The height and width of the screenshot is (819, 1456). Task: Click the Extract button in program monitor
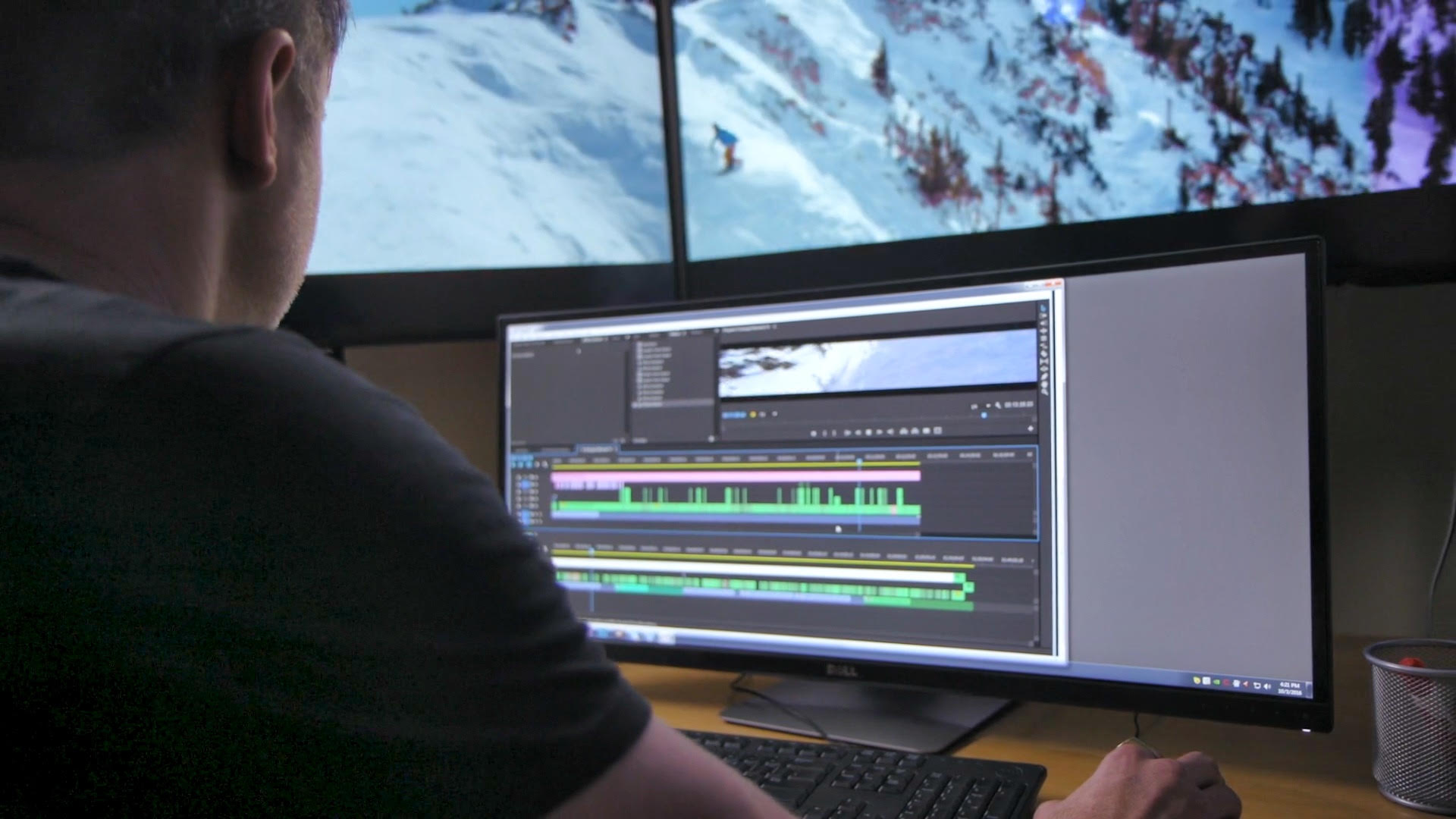click(915, 431)
